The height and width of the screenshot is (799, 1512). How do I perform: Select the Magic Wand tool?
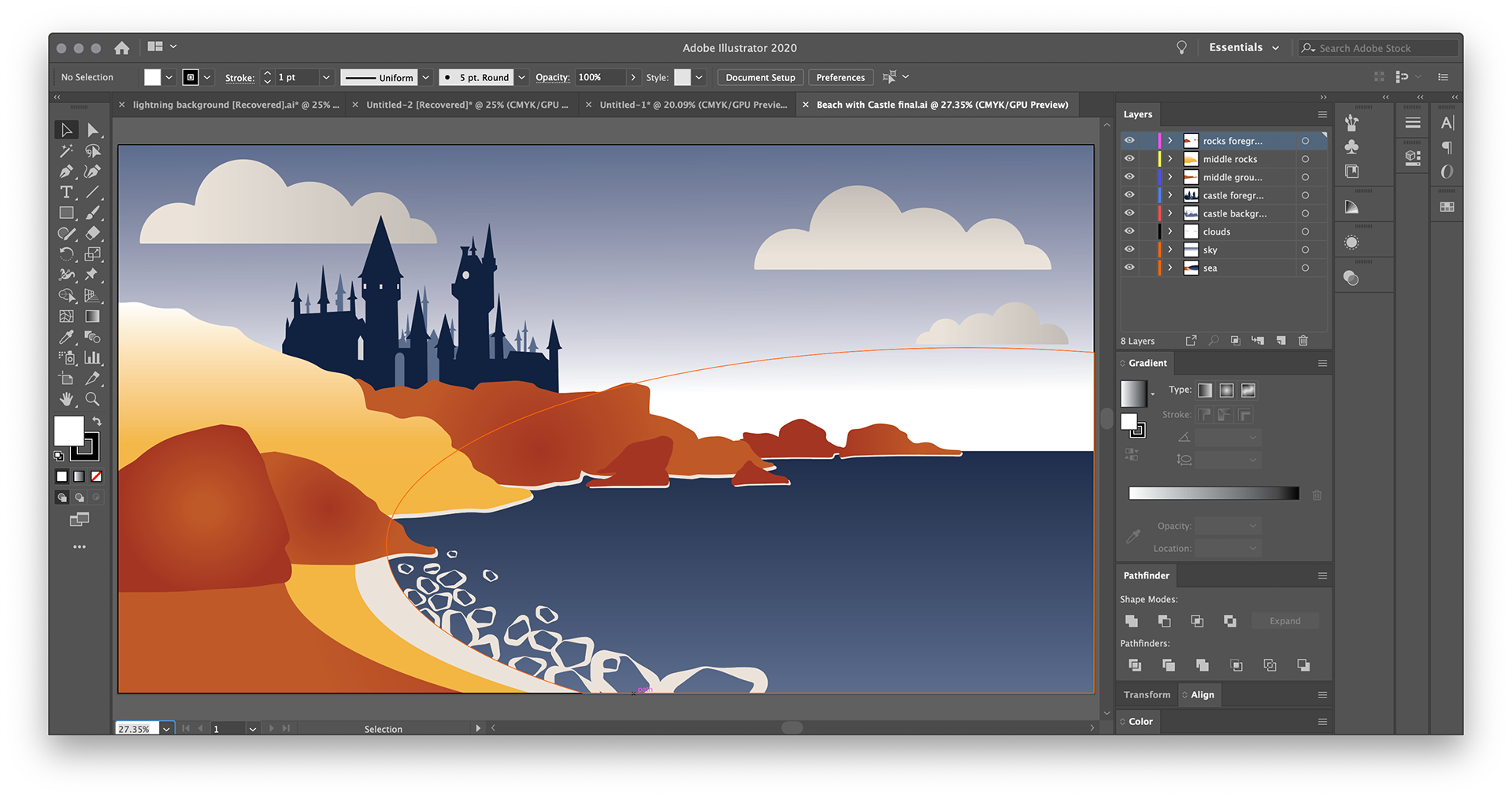[67, 150]
